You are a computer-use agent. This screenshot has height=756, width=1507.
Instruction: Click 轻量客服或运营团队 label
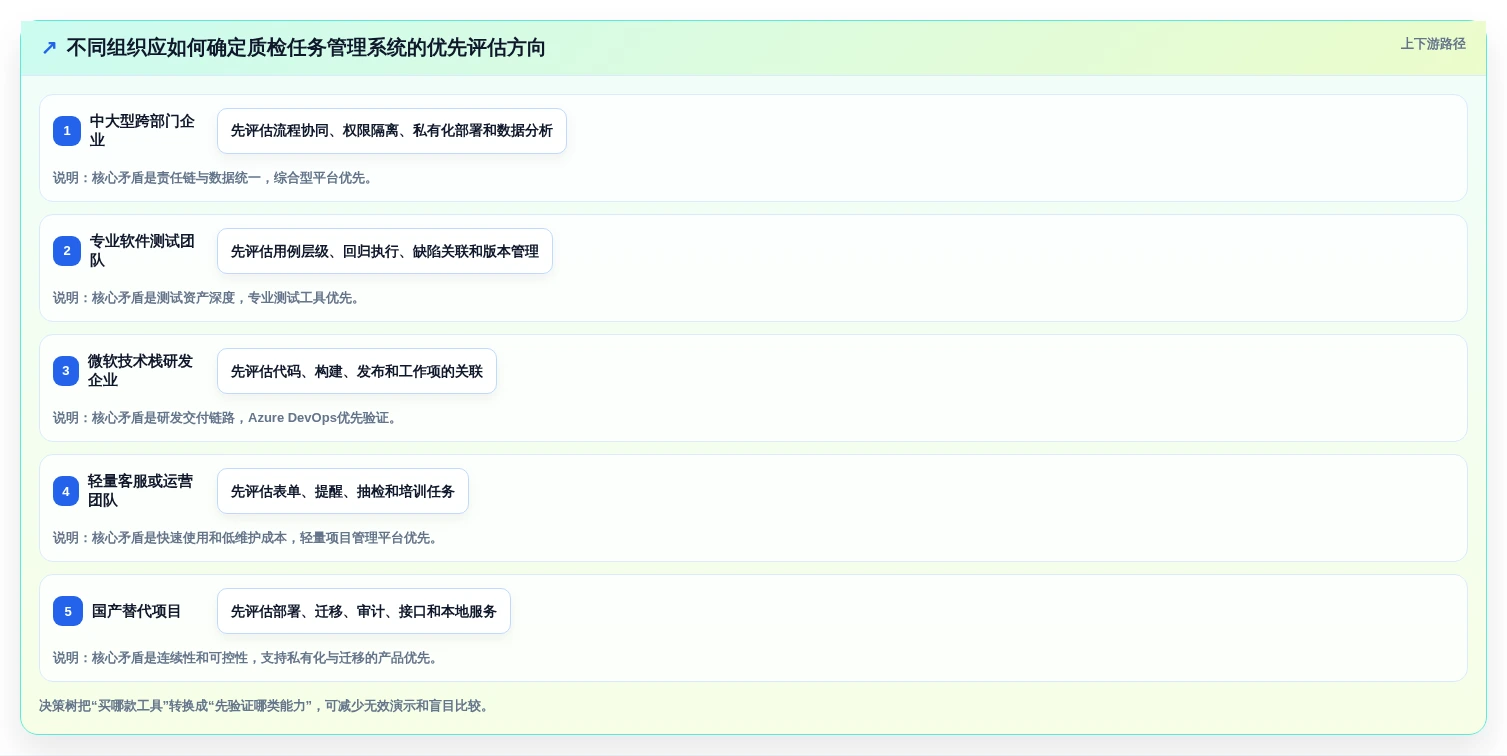click(140, 491)
